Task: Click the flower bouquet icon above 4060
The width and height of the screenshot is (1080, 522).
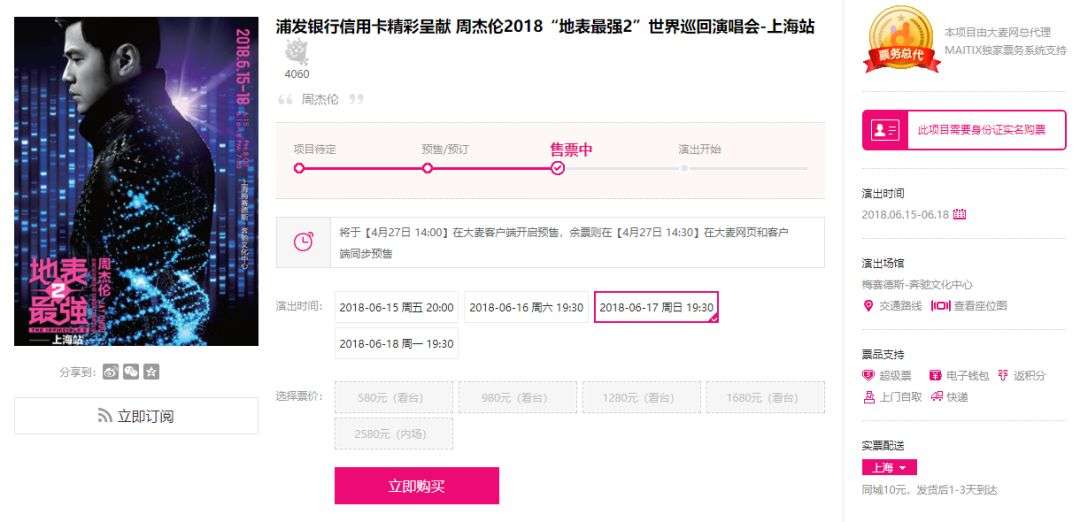Action: click(x=297, y=52)
